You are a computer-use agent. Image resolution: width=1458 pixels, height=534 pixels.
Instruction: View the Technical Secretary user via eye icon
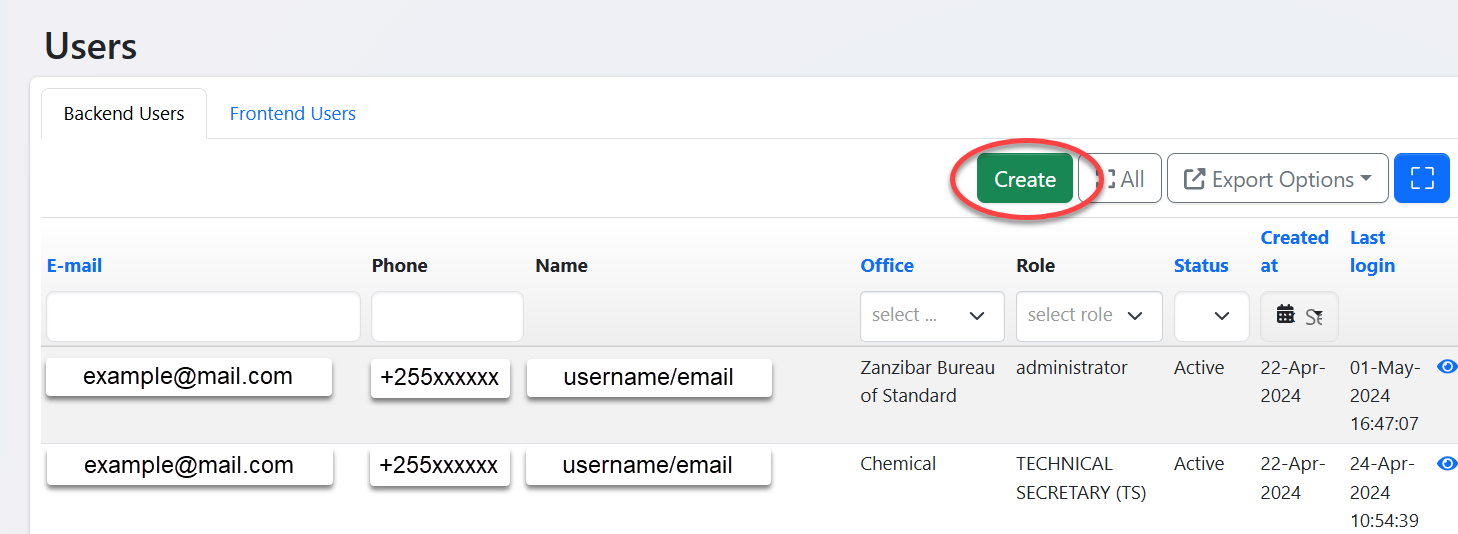1446,464
